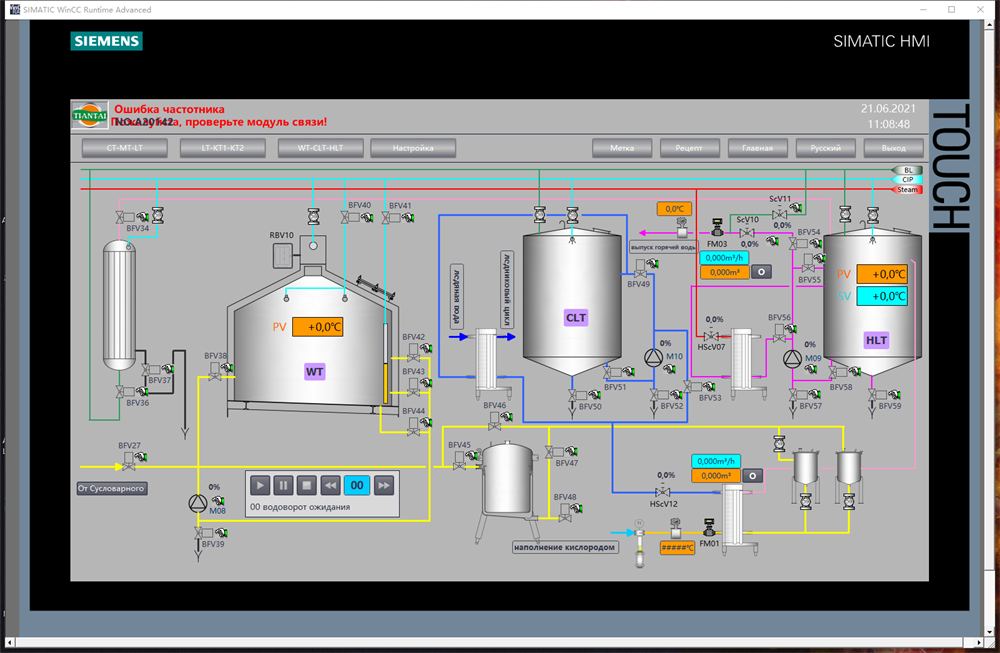
Task: Click the Выход exit button
Action: [x=893, y=148]
